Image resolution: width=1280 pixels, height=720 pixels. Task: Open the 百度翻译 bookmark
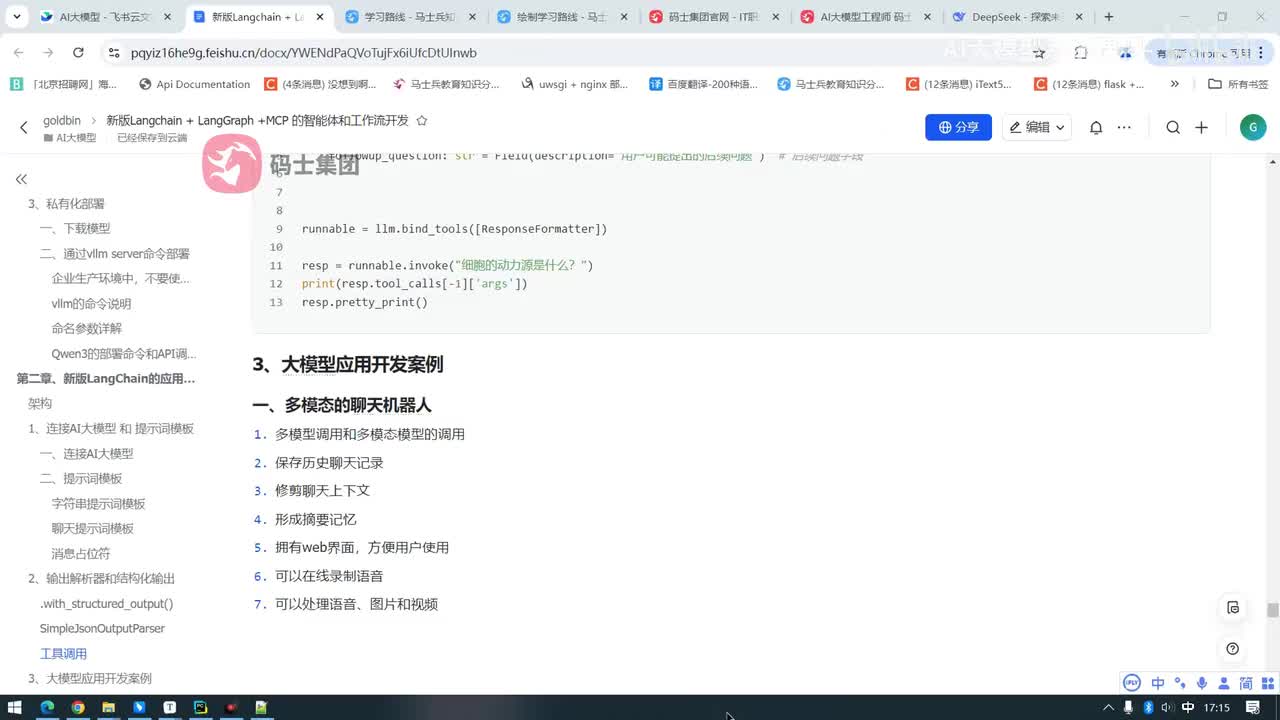coord(703,84)
